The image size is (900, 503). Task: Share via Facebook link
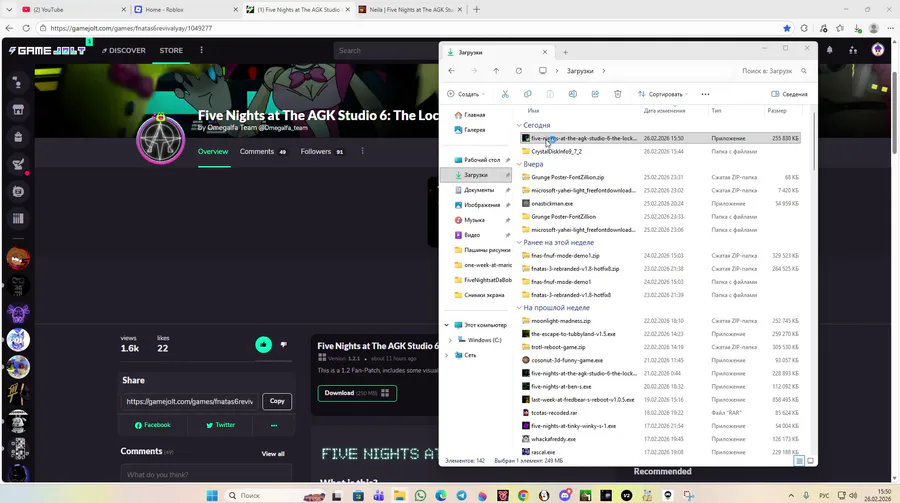click(153, 425)
